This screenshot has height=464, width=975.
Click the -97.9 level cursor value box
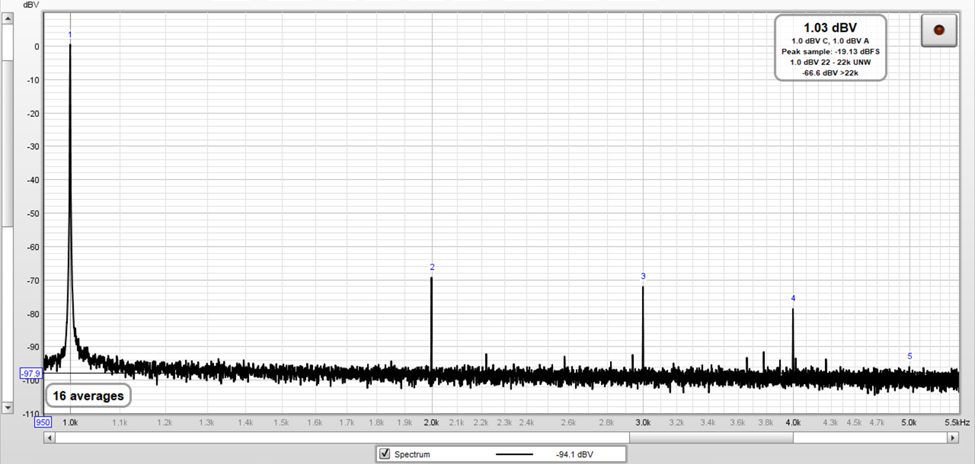tap(30, 373)
